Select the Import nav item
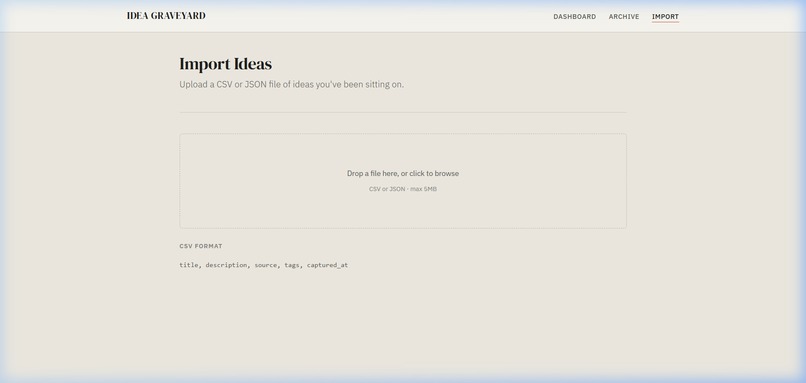This screenshot has height=383, width=806. tap(665, 16)
